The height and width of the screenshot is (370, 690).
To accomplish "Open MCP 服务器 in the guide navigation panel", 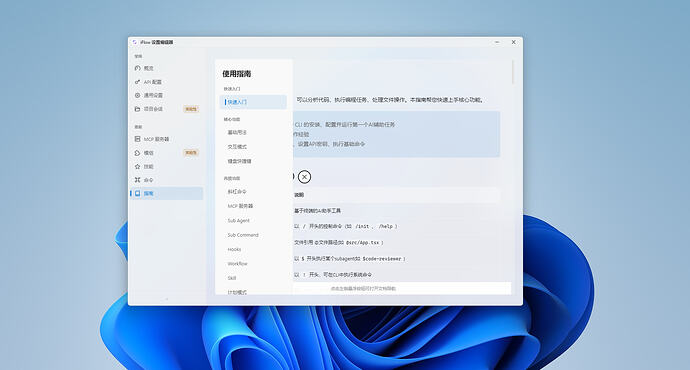I will tap(240, 206).
